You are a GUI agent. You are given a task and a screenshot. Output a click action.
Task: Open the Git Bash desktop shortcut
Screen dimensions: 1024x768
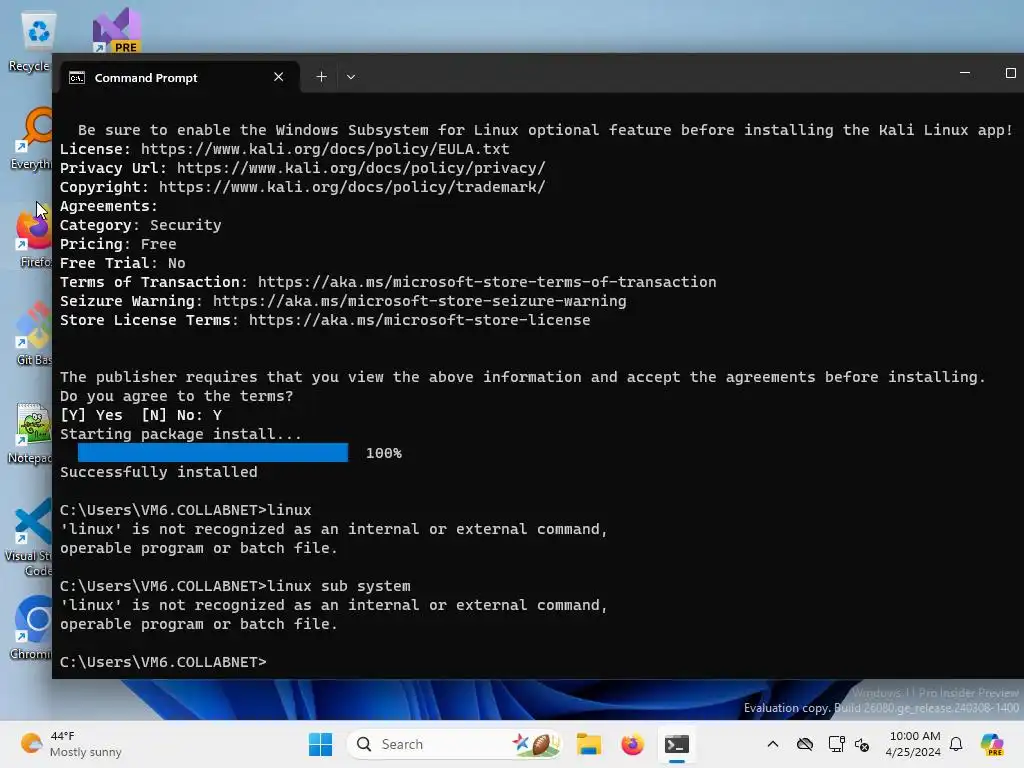[x=35, y=334]
